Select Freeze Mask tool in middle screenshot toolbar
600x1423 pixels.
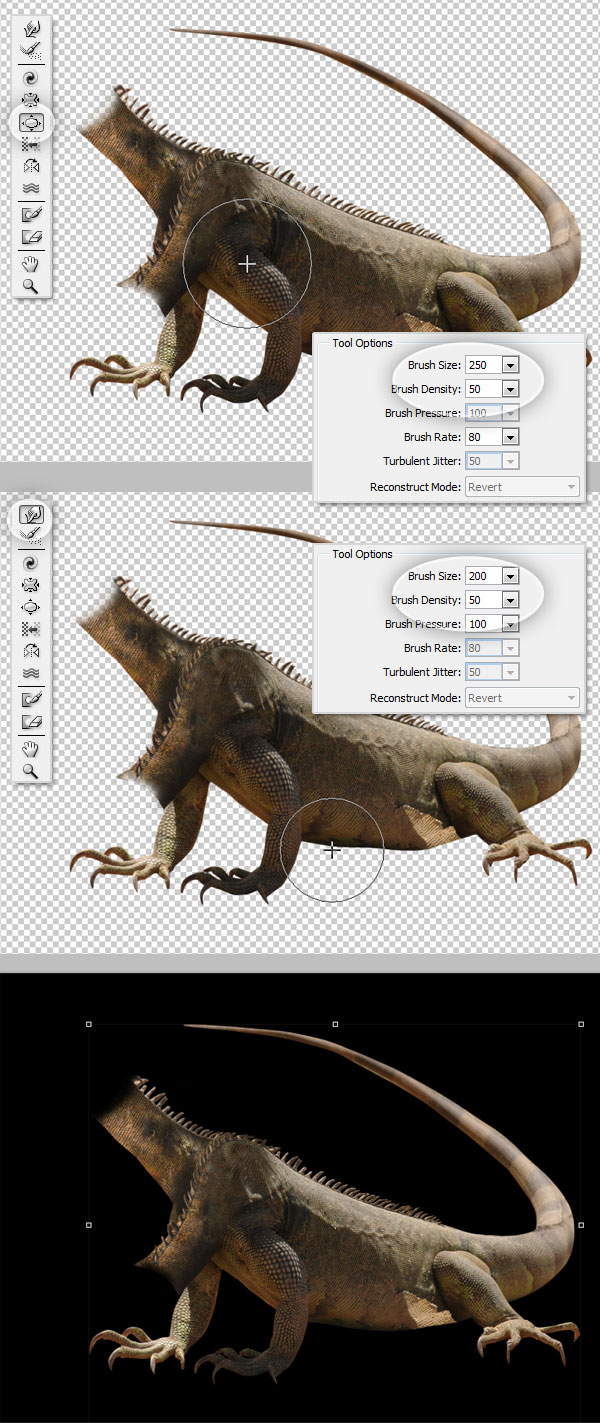31,700
